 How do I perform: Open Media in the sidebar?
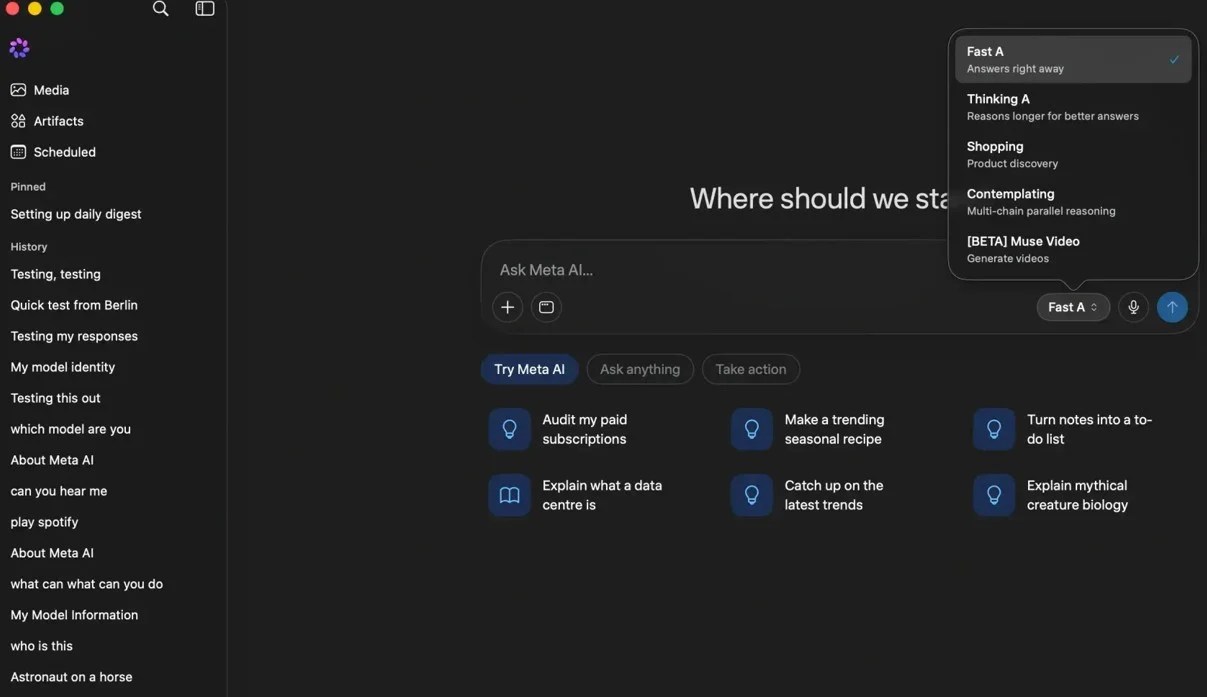click(x=51, y=90)
